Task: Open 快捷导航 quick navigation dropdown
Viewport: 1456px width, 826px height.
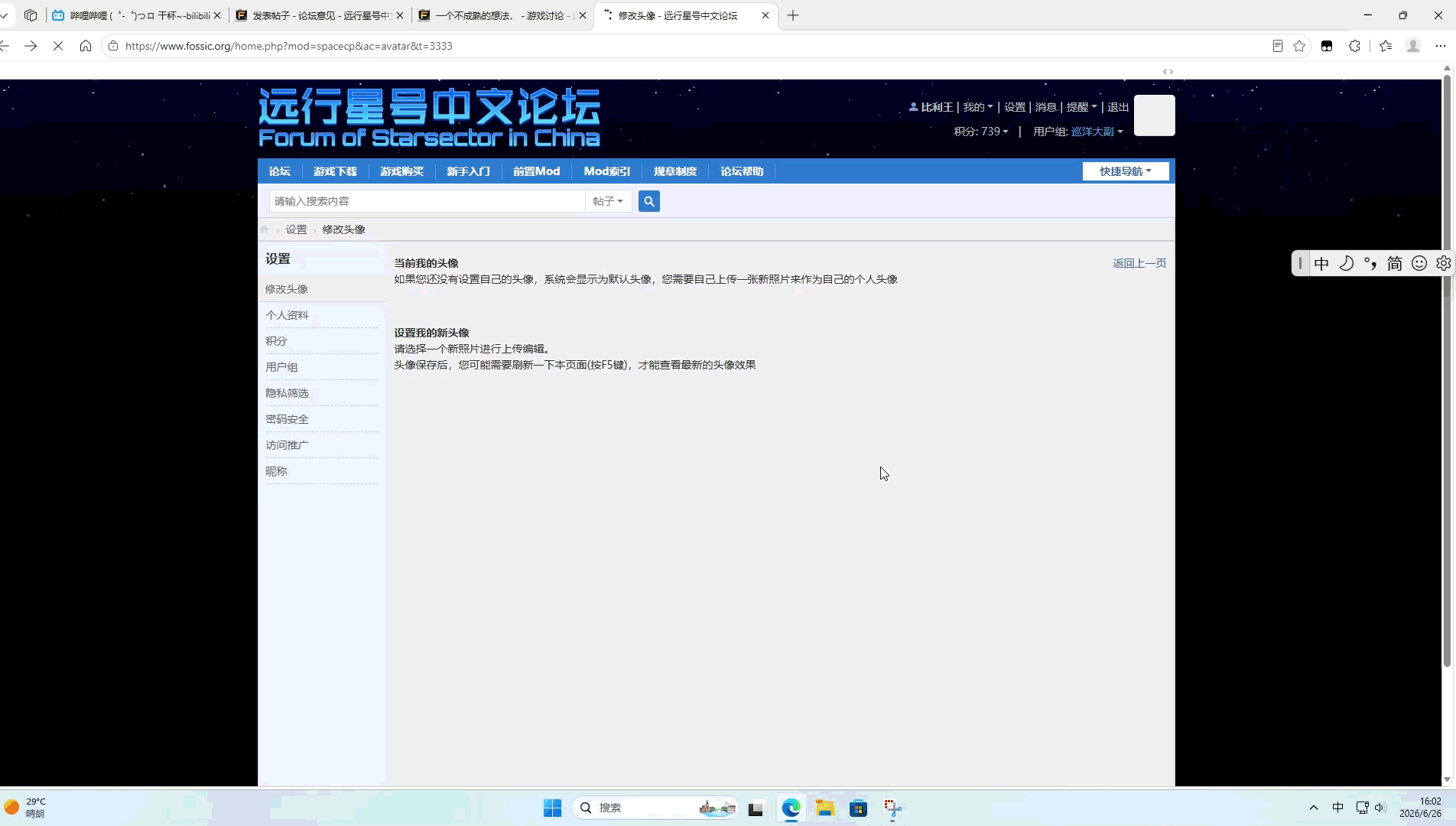Action: click(x=1126, y=171)
